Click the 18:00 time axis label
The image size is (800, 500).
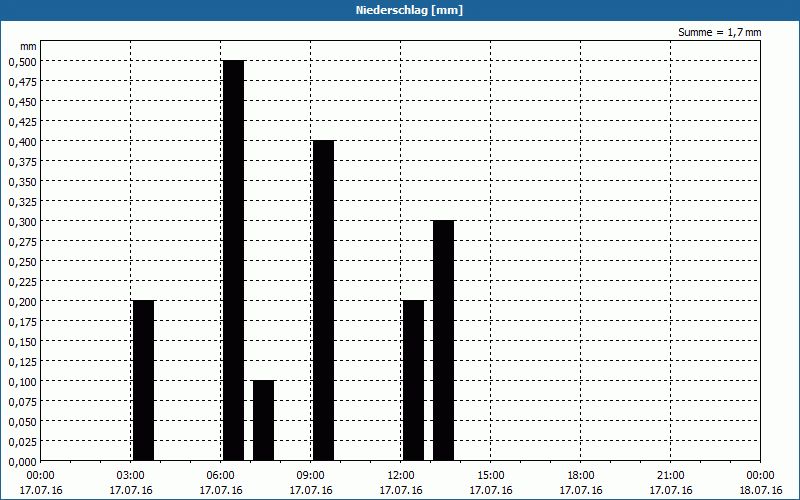click(581, 476)
